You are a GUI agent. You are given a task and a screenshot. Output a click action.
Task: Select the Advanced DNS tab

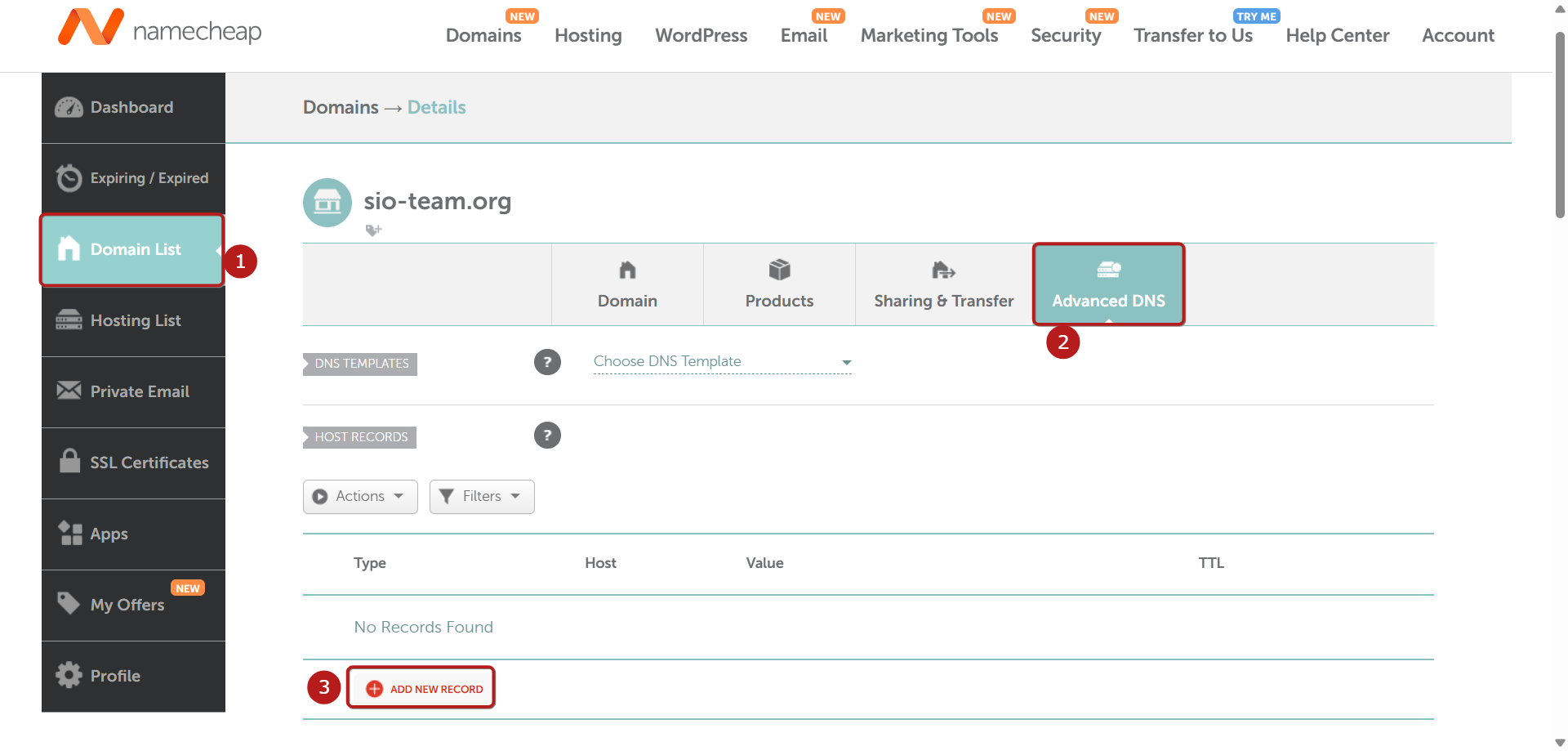click(1108, 284)
